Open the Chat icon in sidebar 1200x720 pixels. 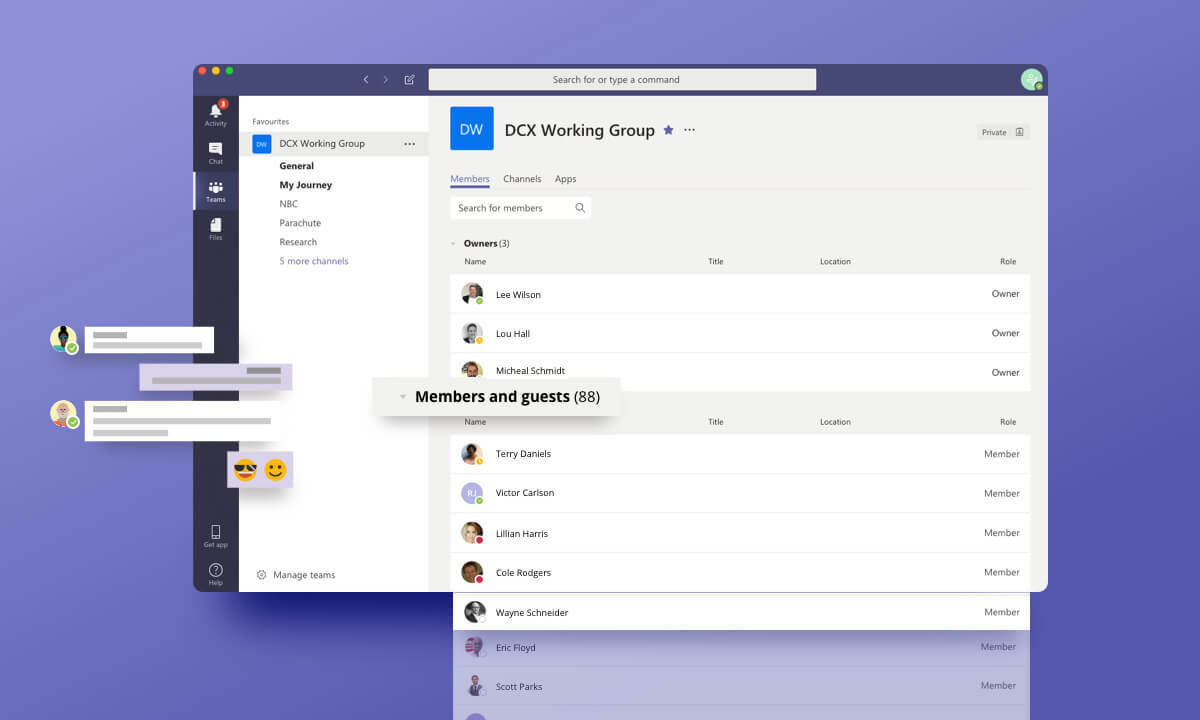pyautogui.click(x=215, y=151)
